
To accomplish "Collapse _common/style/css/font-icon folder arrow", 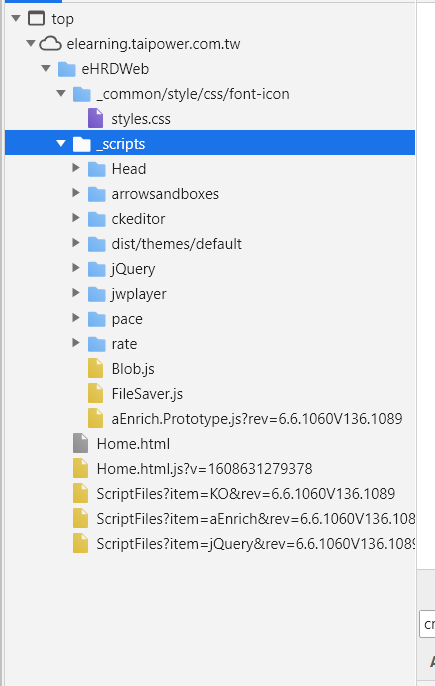I will click(x=61, y=93).
